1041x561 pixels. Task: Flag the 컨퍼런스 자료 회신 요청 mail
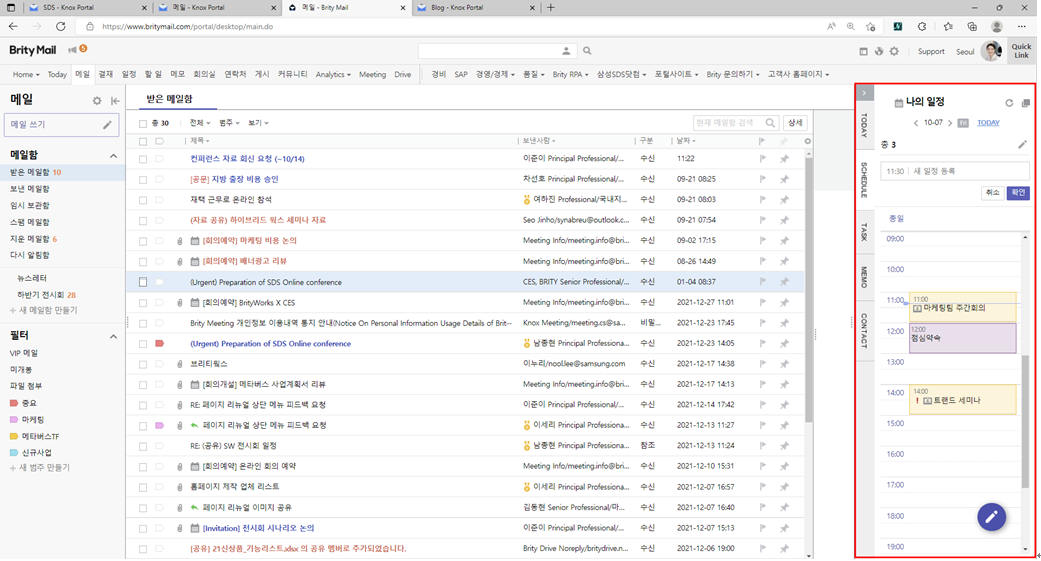[x=762, y=159]
